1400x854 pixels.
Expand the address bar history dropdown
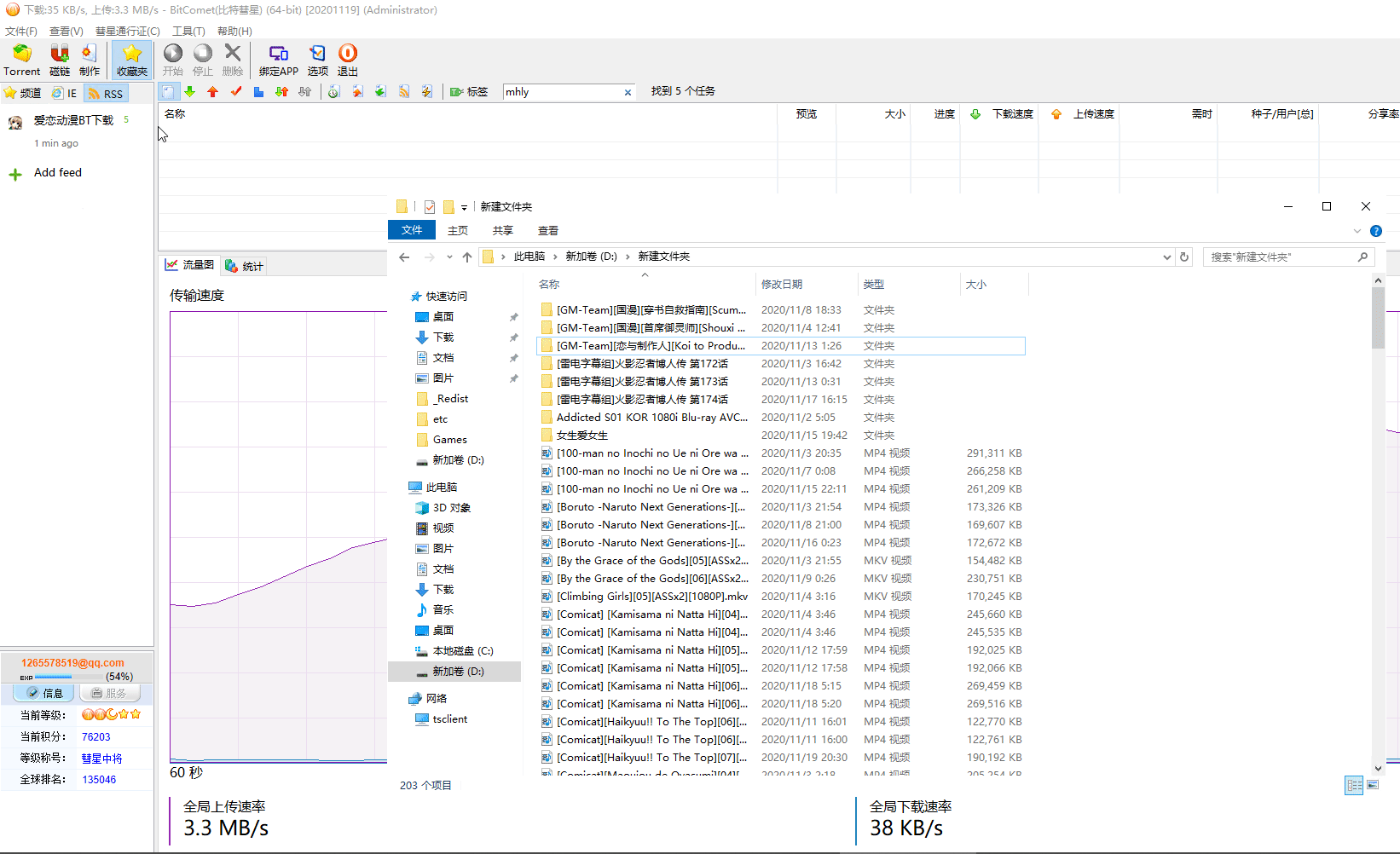tap(1167, 257)
